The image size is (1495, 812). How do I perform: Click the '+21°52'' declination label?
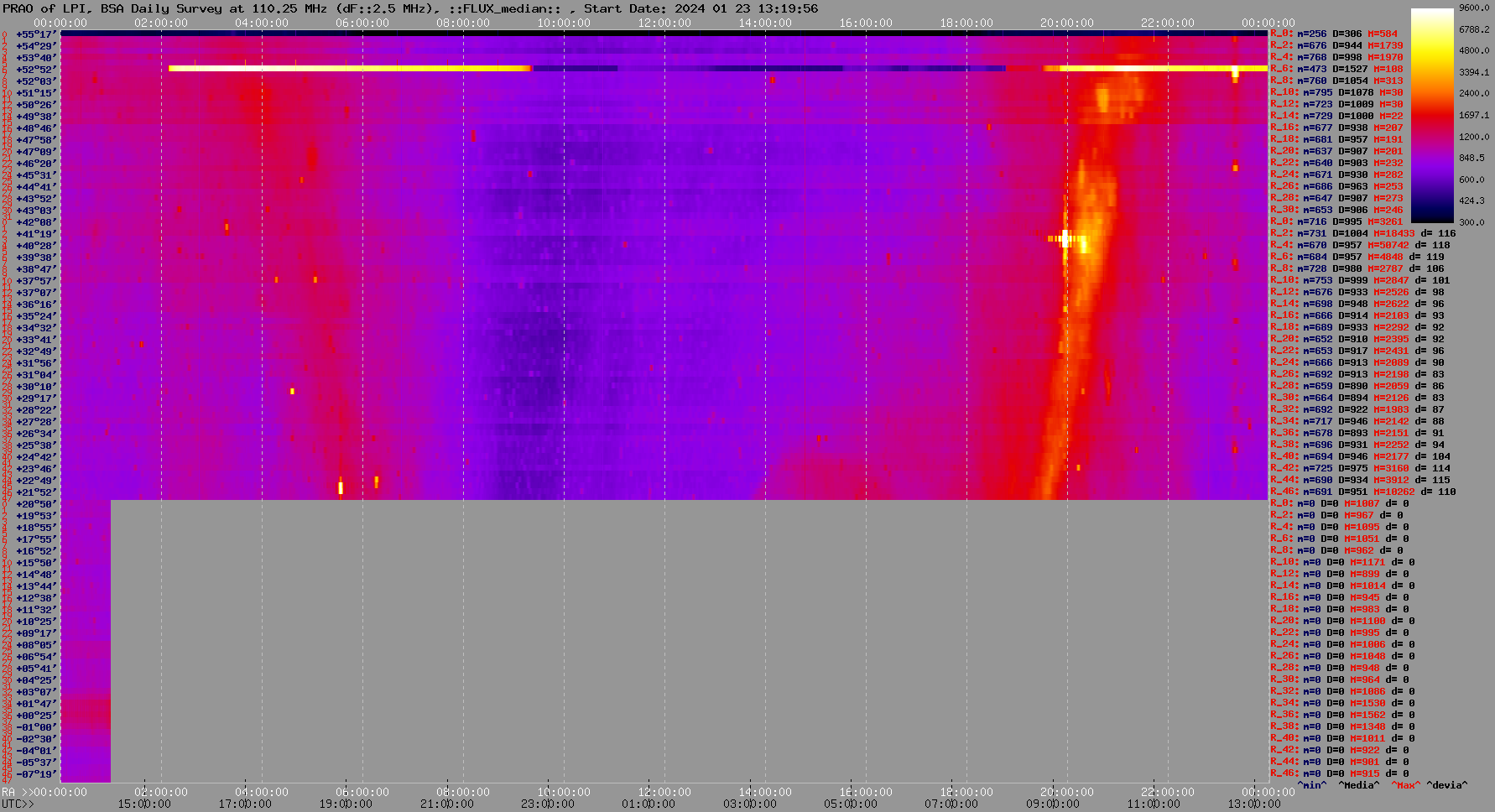pyautogui.click(x=36, y=492)
